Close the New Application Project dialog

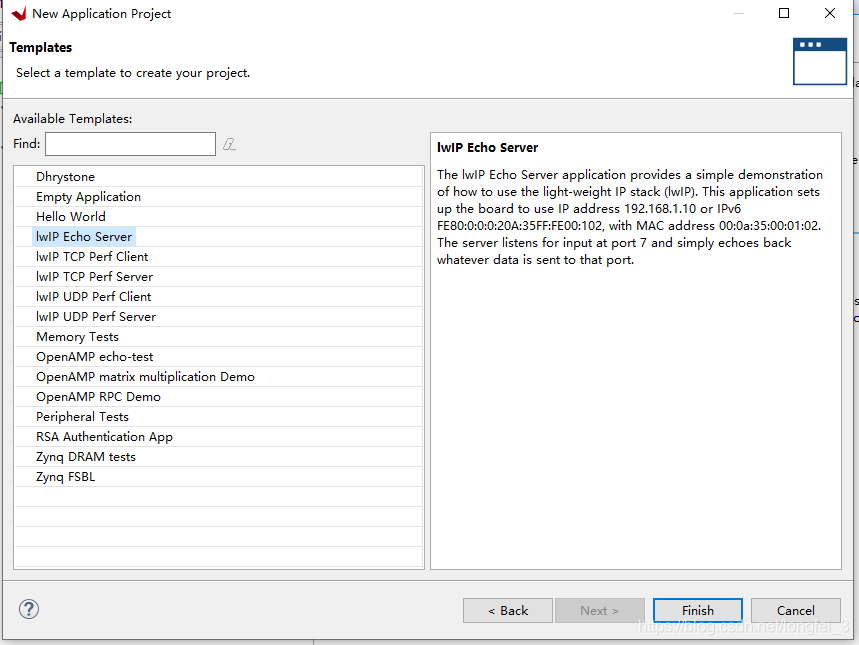(829, 13)
